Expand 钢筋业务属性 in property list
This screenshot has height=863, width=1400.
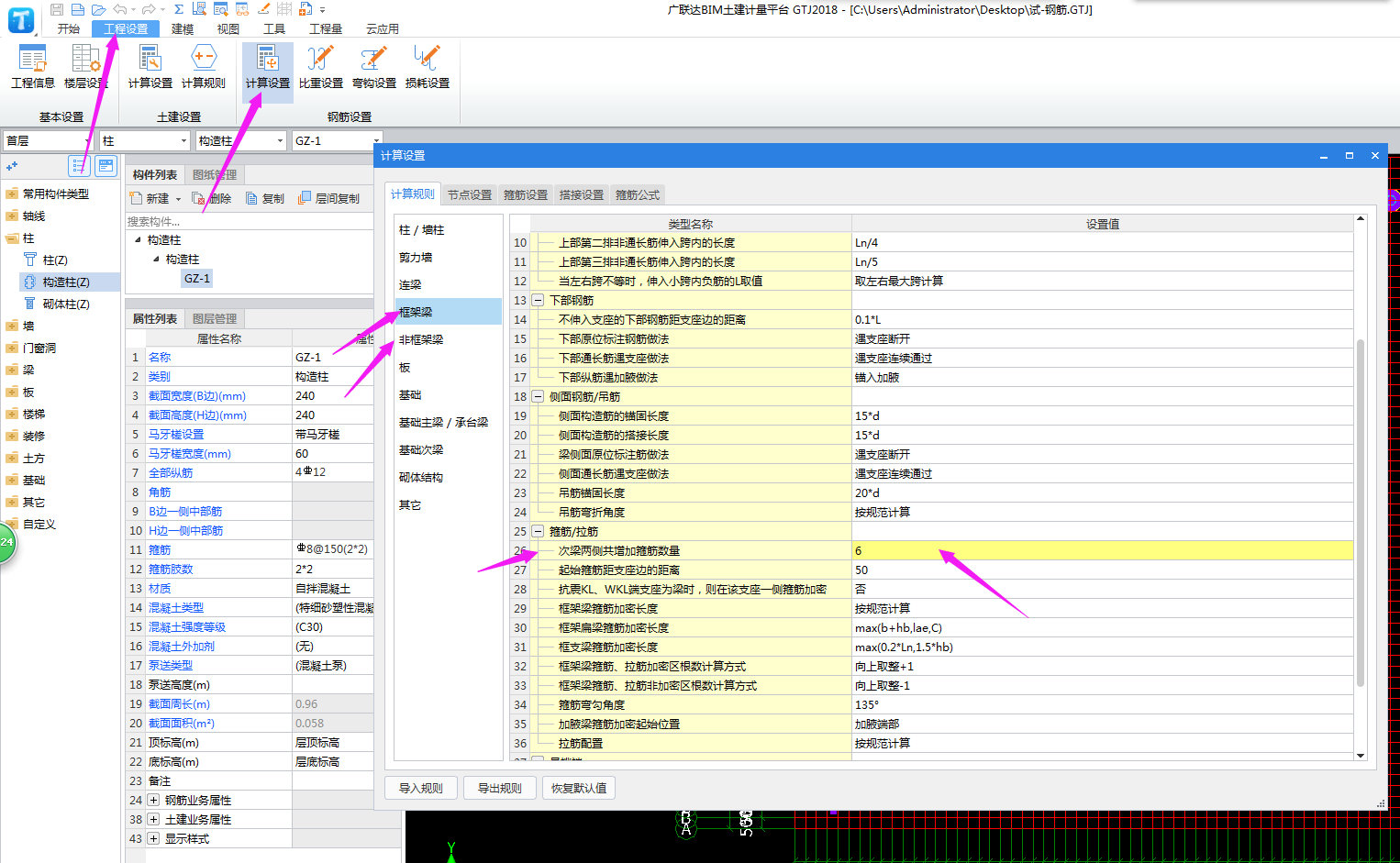153,801
